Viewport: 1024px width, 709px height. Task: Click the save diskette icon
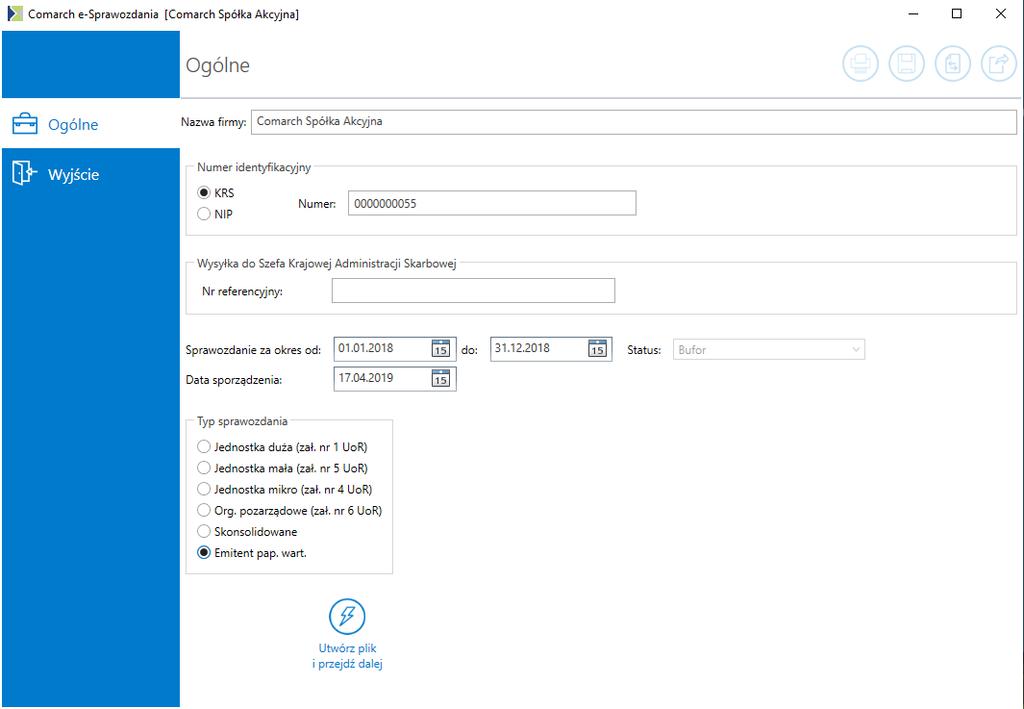point(906,64)
